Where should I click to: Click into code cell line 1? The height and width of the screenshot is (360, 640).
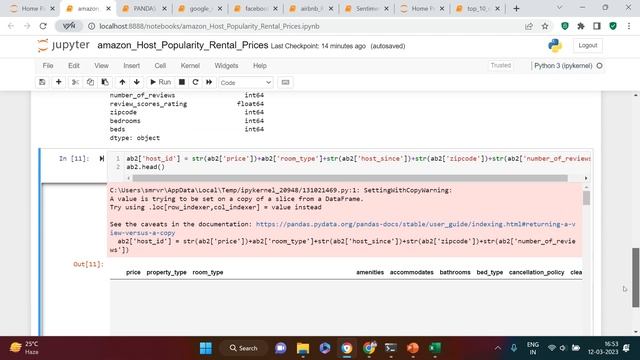(358, 158)
